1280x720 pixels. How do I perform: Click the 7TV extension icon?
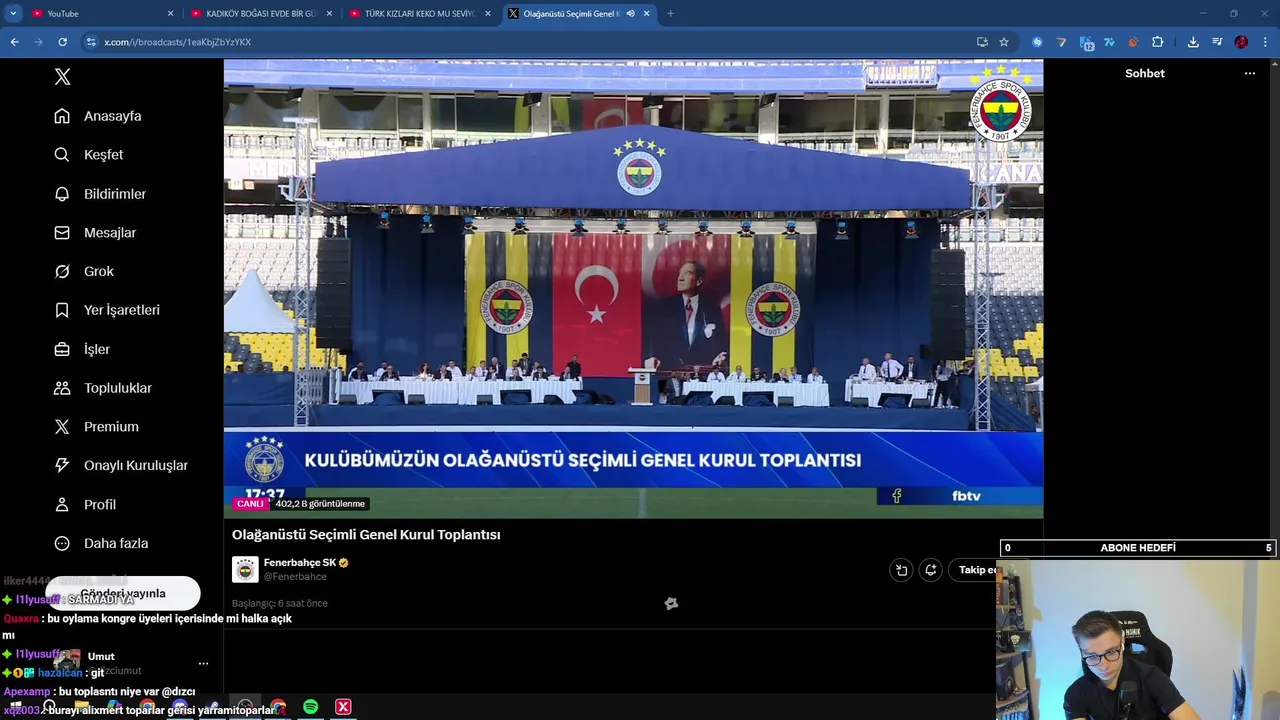click(1109, 42)
